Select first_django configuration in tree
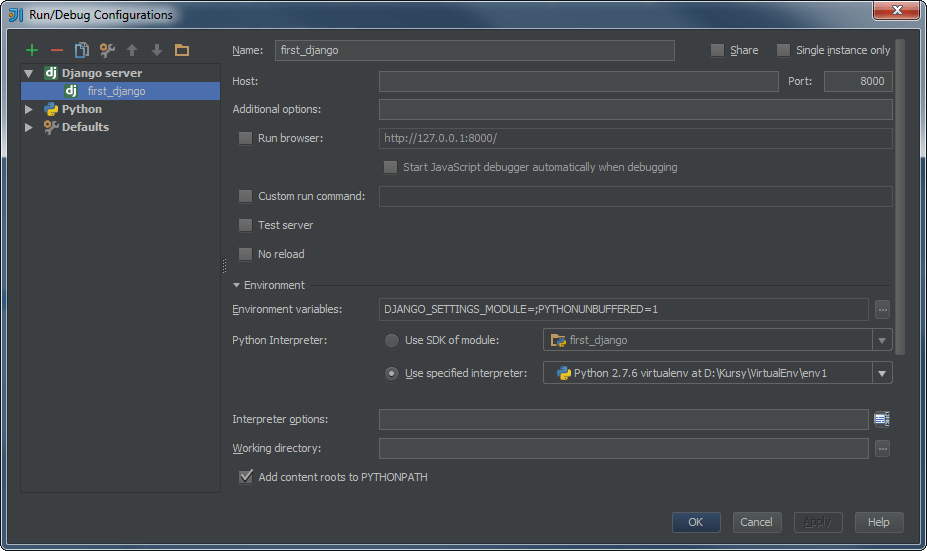The width and height of the screenshot is (927, 551). 120,91
